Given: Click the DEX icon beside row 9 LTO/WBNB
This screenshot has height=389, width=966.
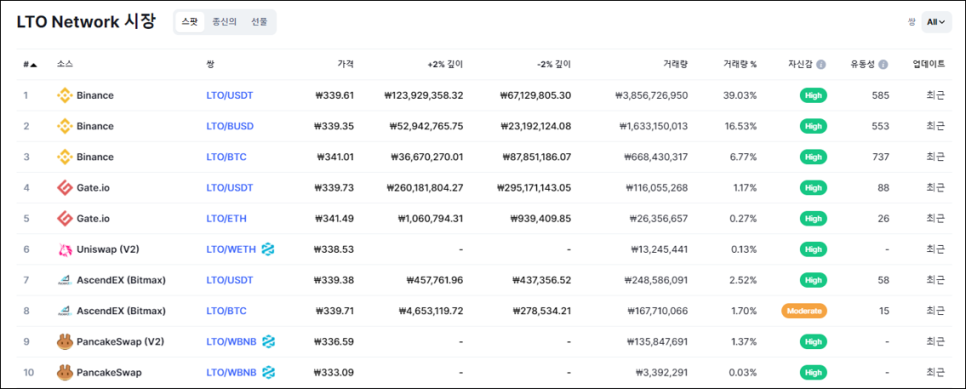Looking at the screenshot, I should click(268, 342).
